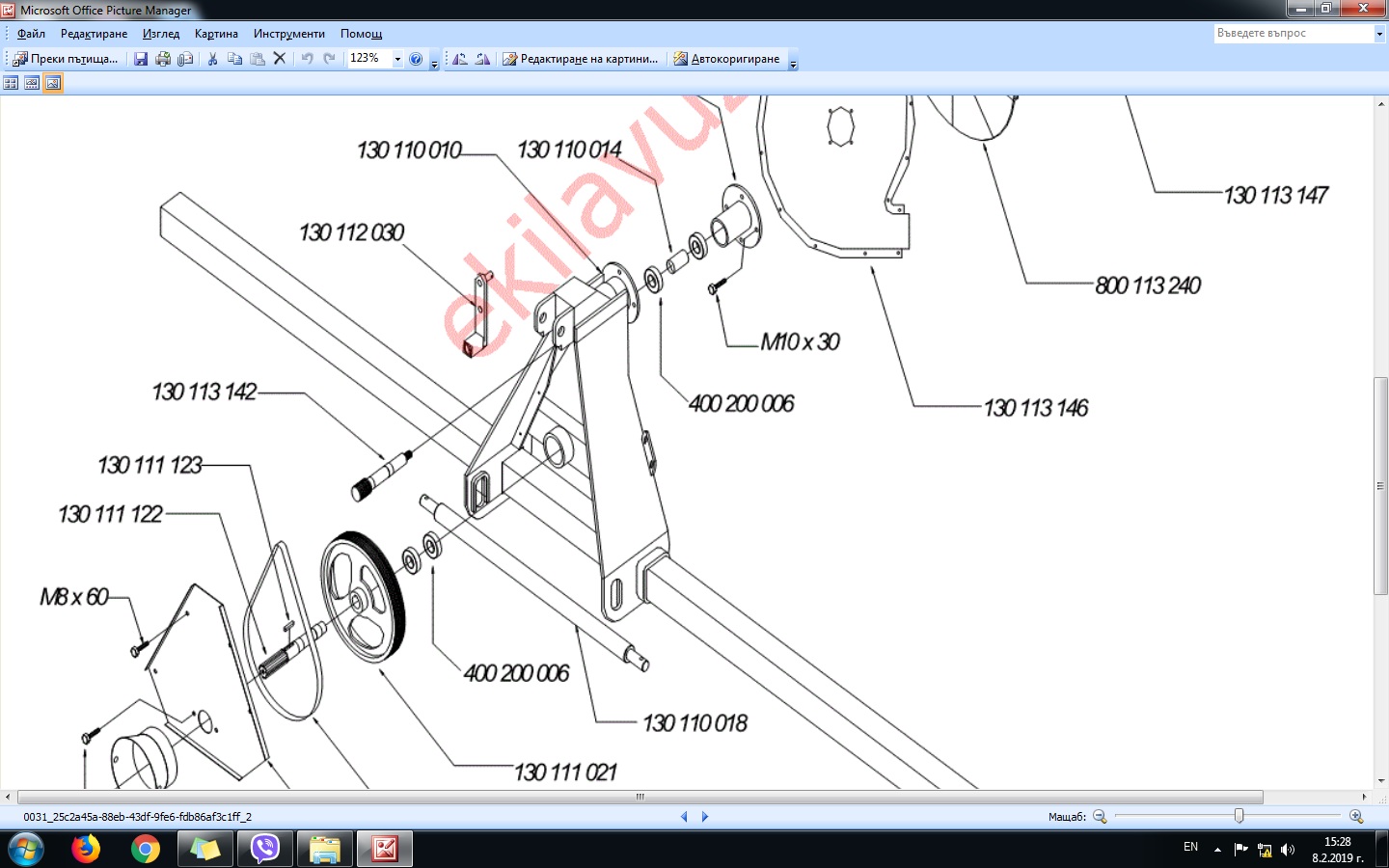
Task: Open Windows Explorer from the taskbar
Action: [x=325, y=849]
